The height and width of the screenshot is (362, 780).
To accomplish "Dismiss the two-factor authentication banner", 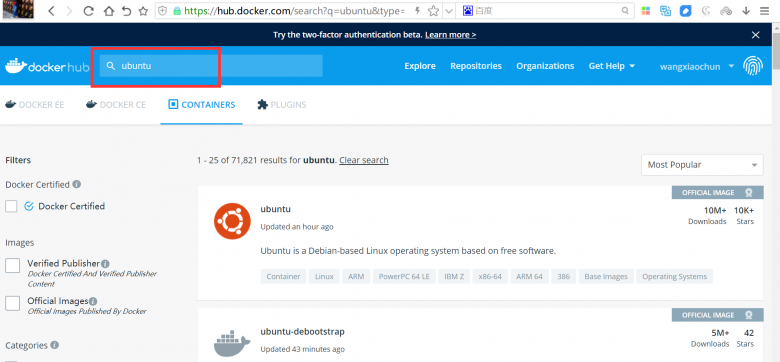I will [x=756, y=35].
